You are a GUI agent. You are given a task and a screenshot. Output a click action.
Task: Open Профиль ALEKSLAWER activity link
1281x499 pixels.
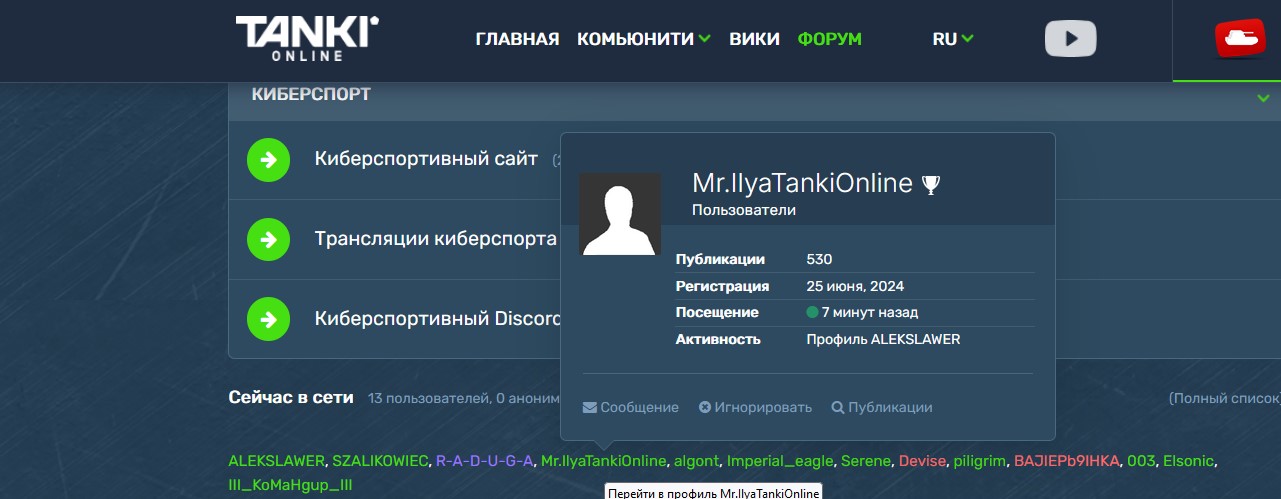pos(883,339)
